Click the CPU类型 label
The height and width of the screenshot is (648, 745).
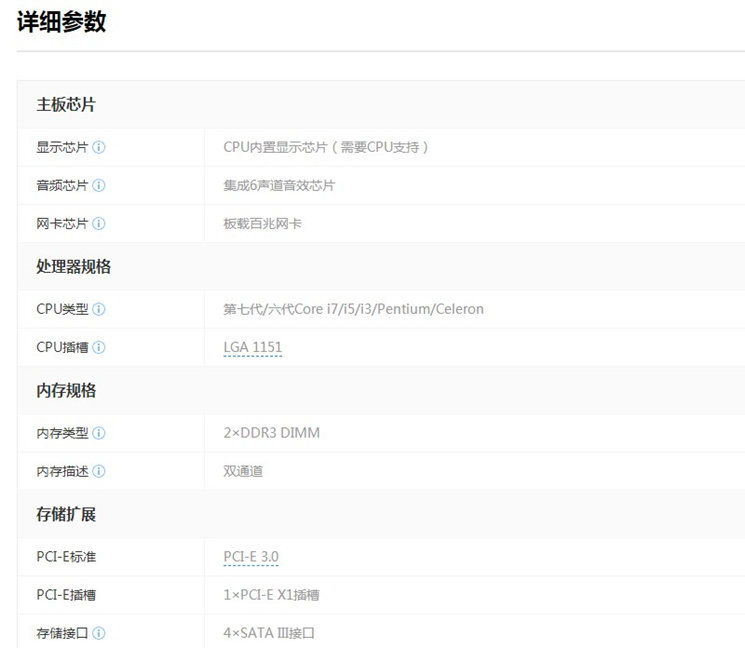click(x=62, y=309)
